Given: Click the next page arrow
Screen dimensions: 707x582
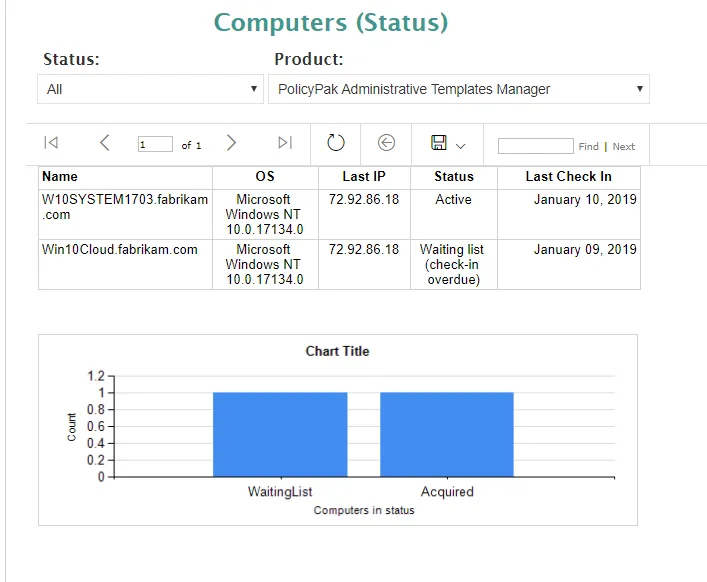Looking at the screenshot, I should 231,144.
